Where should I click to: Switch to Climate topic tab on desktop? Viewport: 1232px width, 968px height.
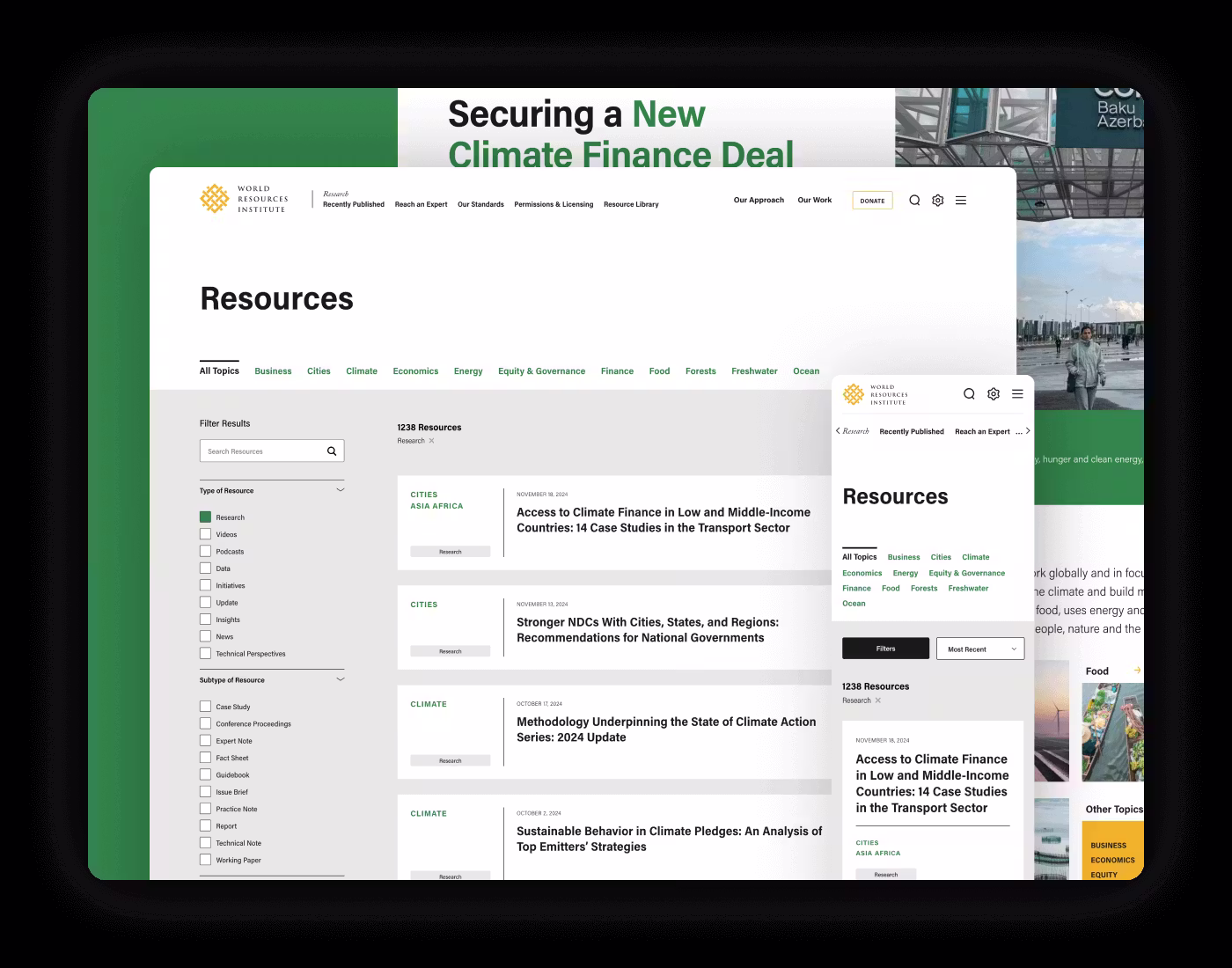click(362, 371)
